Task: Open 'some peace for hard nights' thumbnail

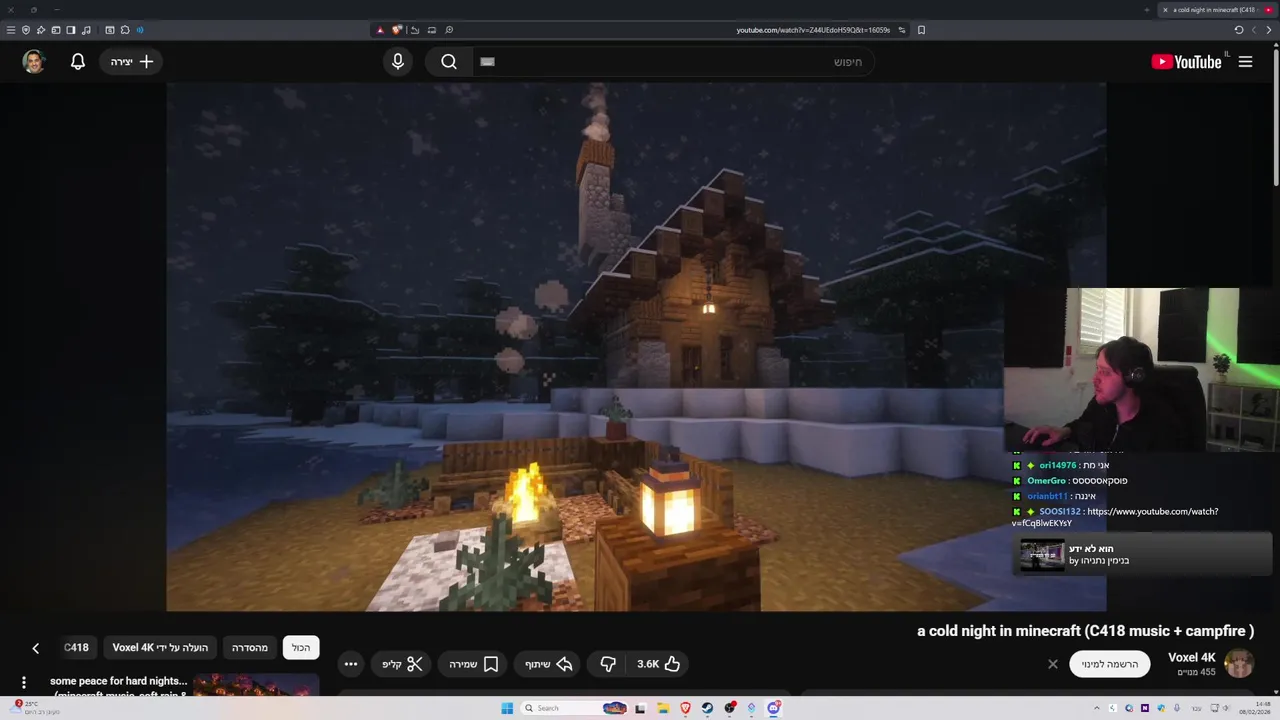Action: [256, 686]
